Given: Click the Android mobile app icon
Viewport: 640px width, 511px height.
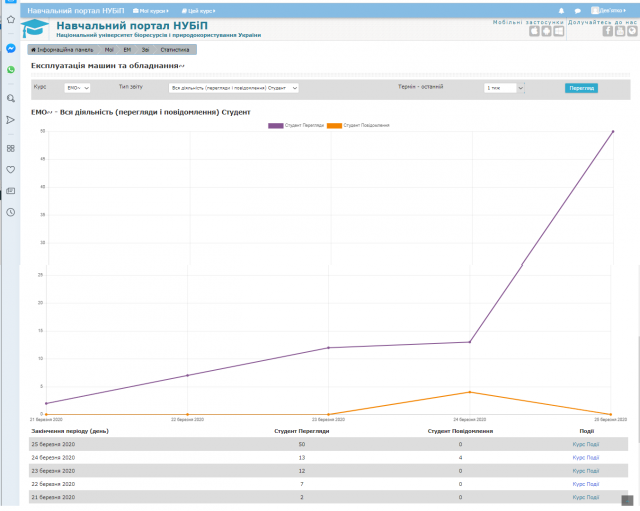Looking at the screenshot, I should point(546,30).
